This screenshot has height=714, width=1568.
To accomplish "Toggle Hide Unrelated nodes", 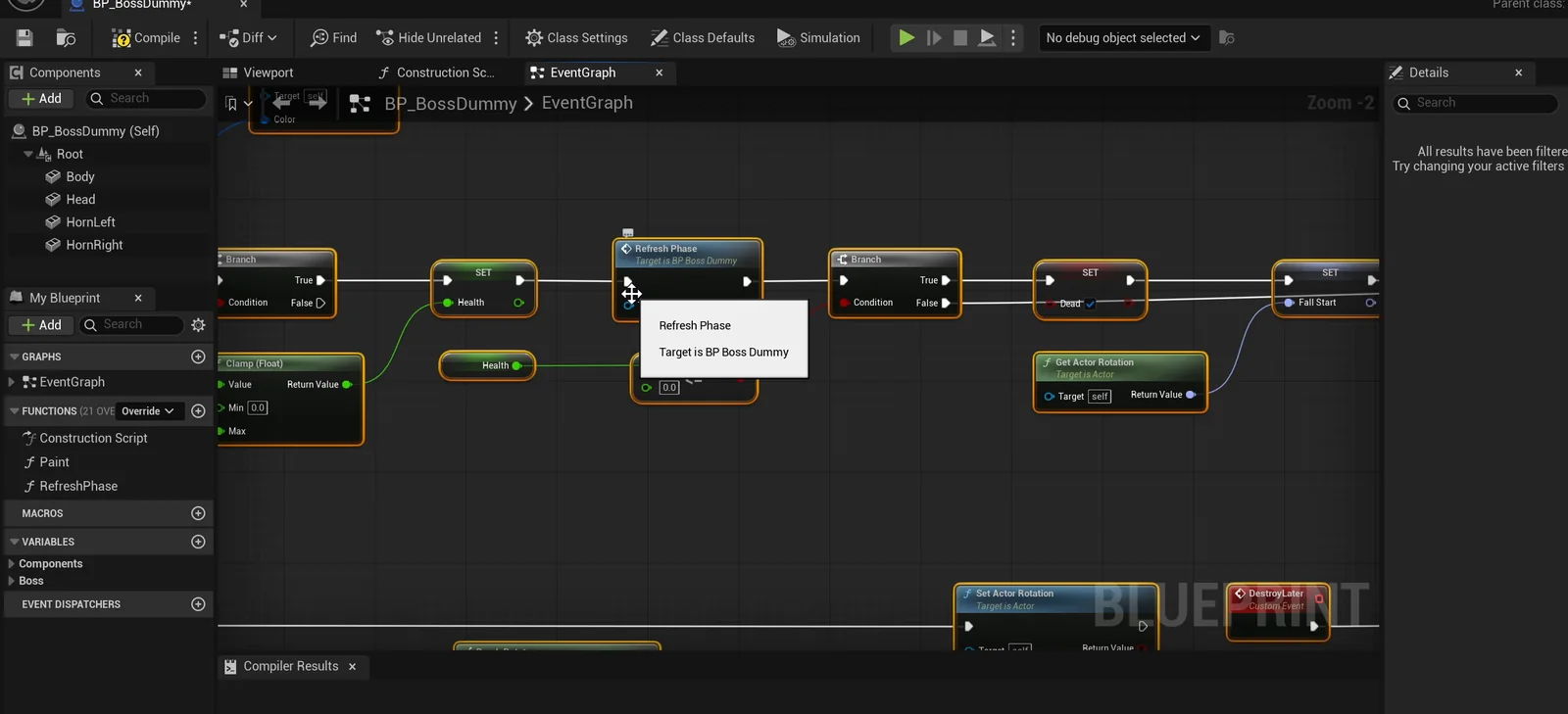I will pyautogui.click(x=429, y=38).
